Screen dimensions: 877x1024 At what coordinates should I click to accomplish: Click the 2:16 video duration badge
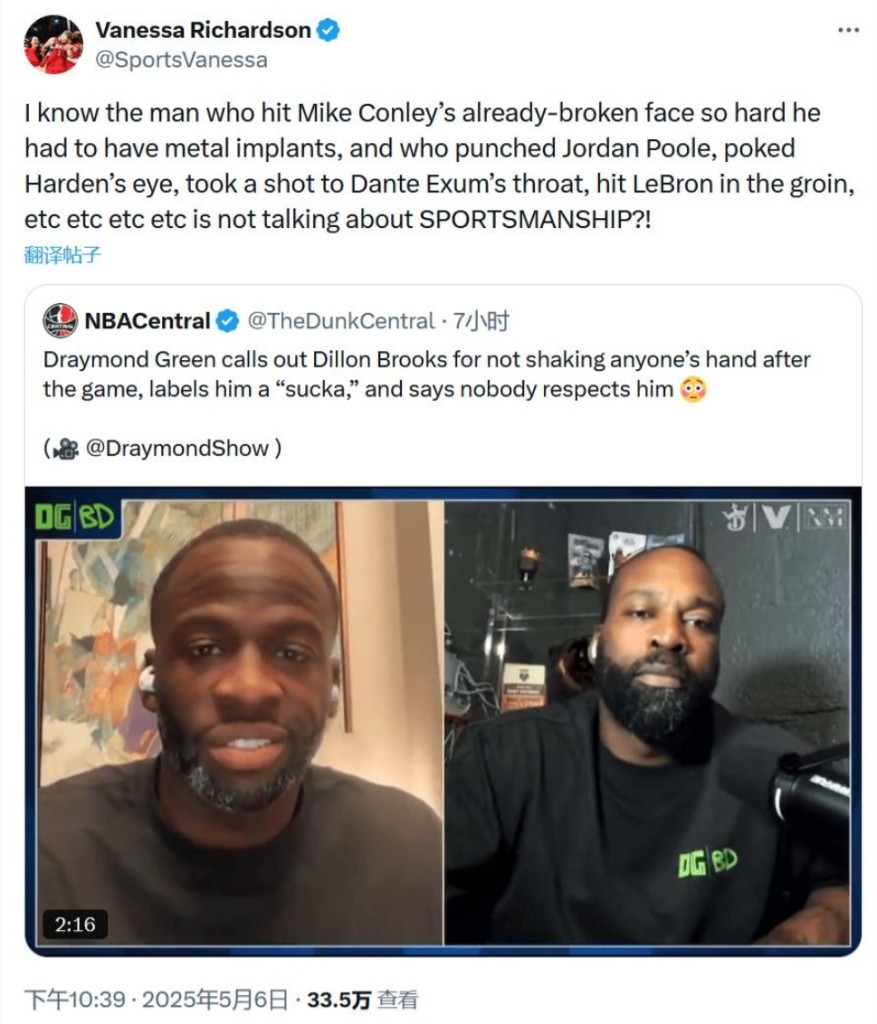75,924
